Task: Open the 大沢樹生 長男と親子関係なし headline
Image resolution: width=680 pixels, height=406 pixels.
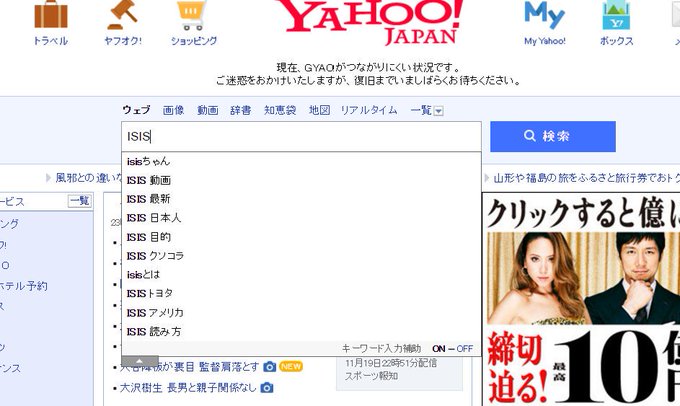Action: (x=188, y=388)
